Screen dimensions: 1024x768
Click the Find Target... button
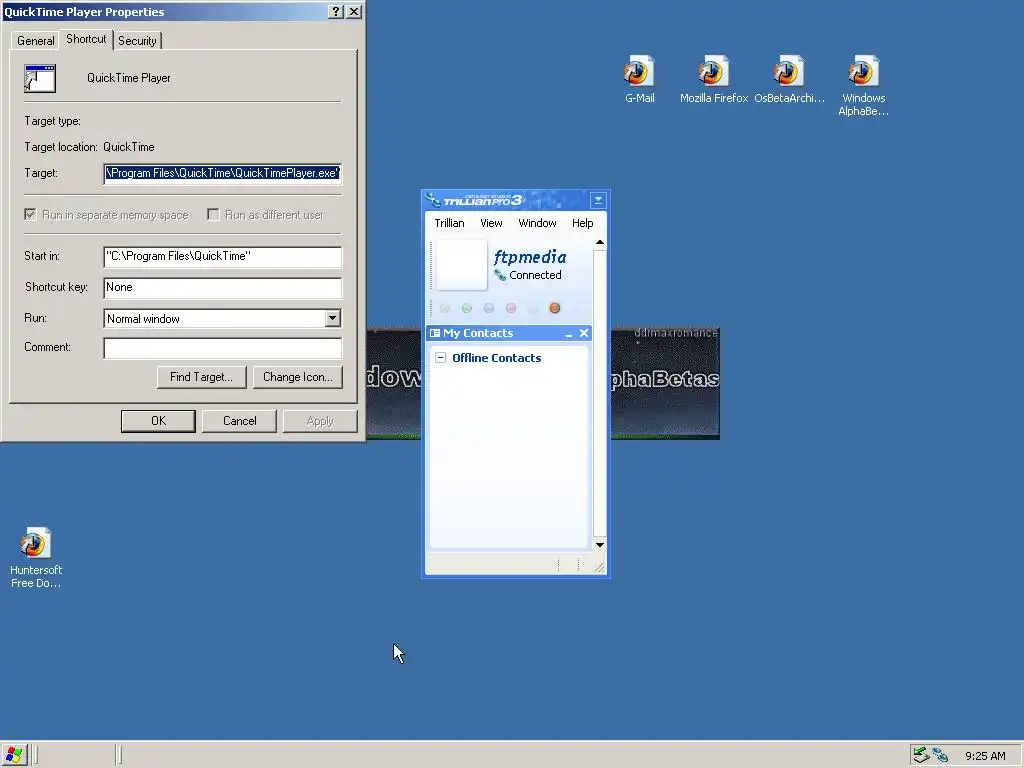point(201,377)
